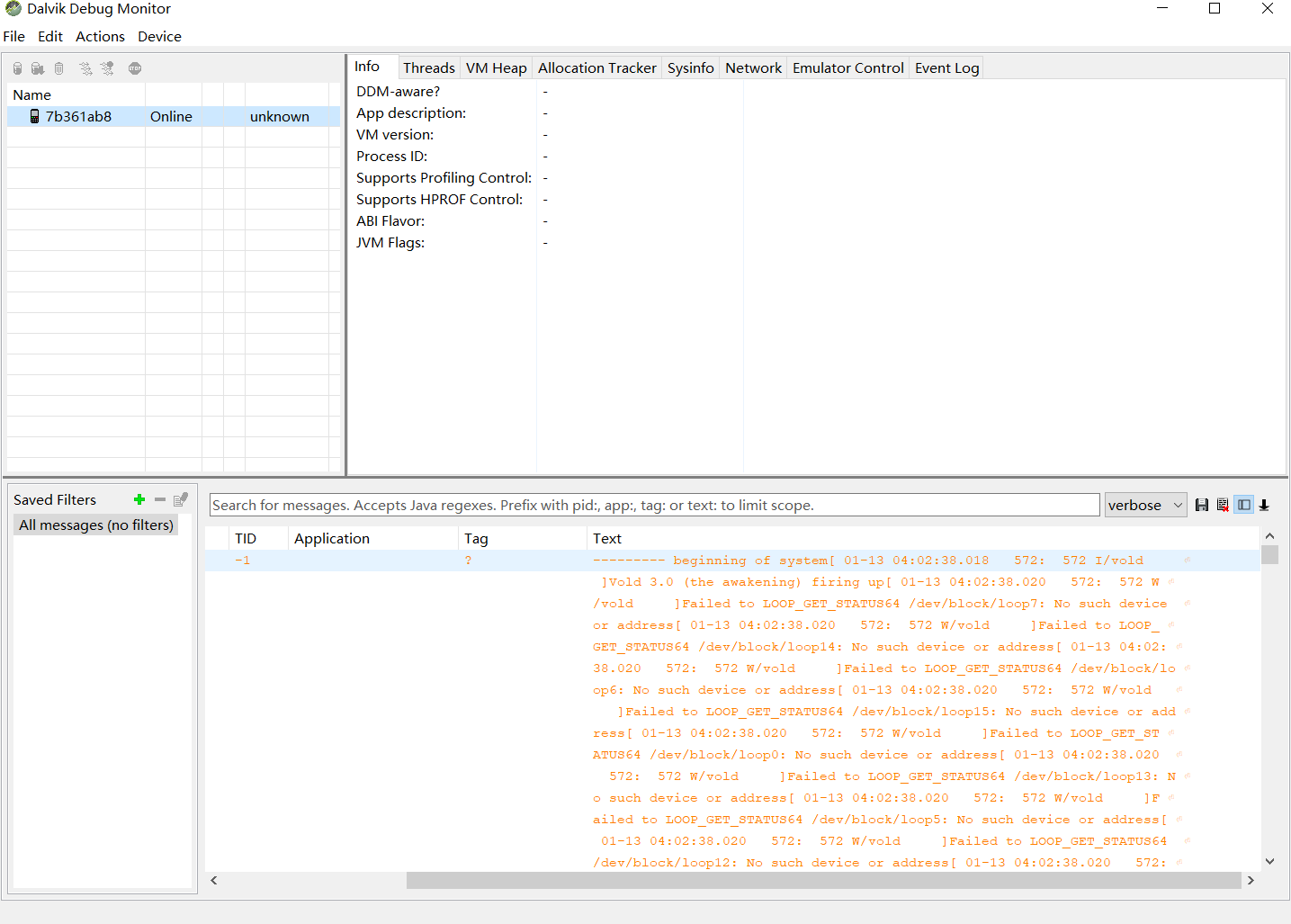Image resolution: width=1291 pixels, height=924 pixels.
Task: Save the logcat log with floppy disk icon
Action: tap(1202, 505)
